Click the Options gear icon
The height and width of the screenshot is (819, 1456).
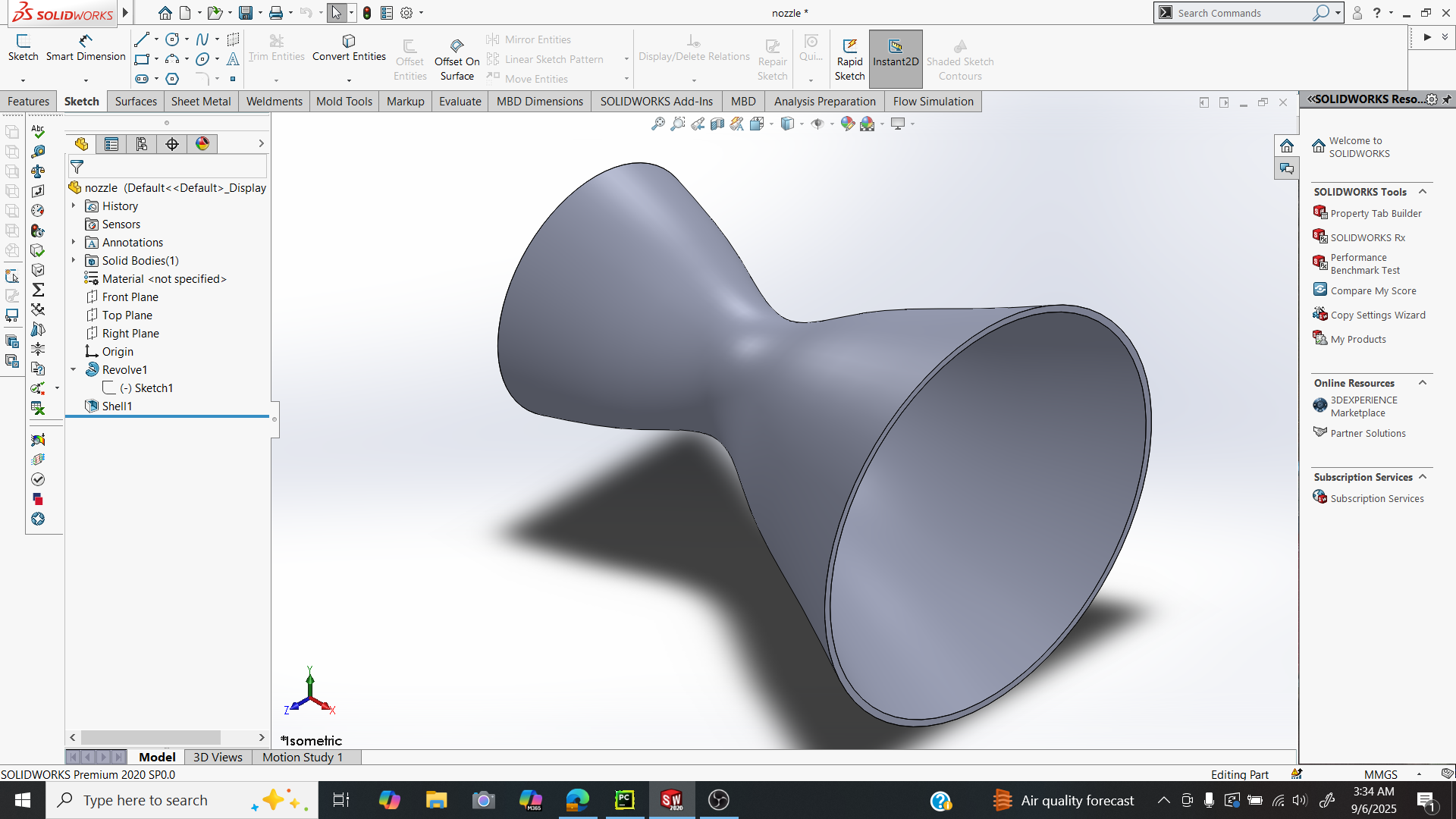(x=406, y=13)
